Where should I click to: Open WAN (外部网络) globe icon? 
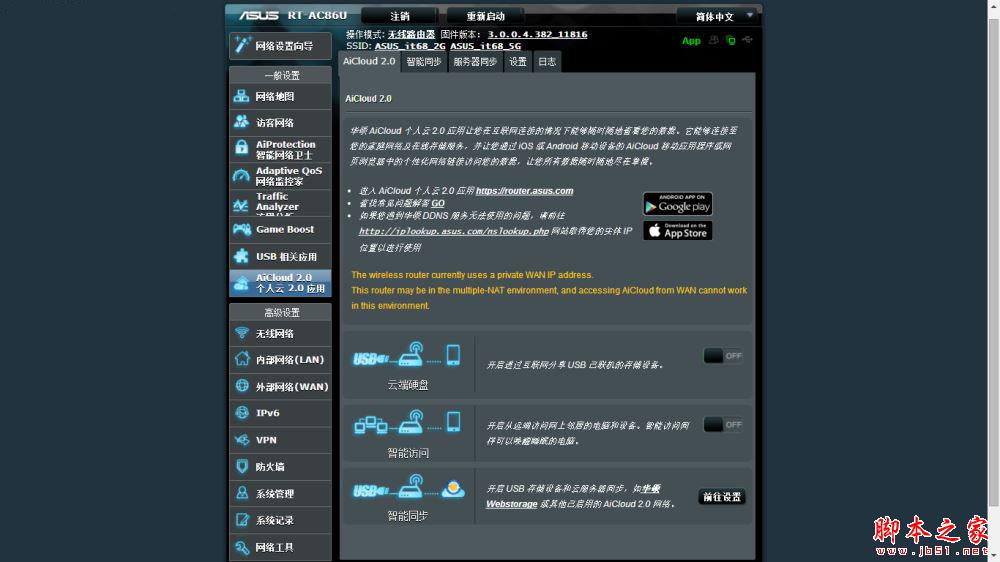click(242, 385)
